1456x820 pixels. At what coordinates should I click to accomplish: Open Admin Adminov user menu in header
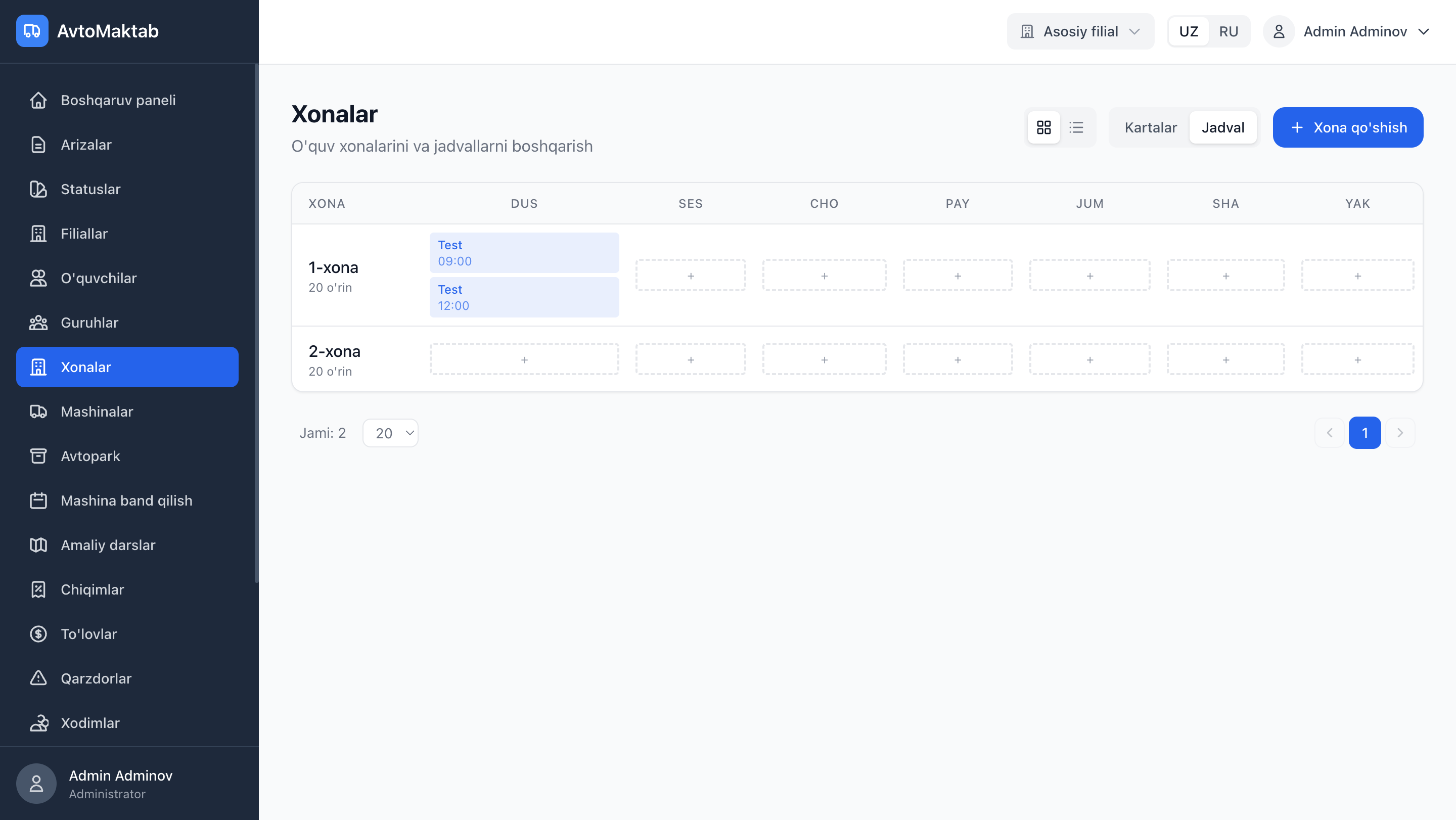point(1354,31)
